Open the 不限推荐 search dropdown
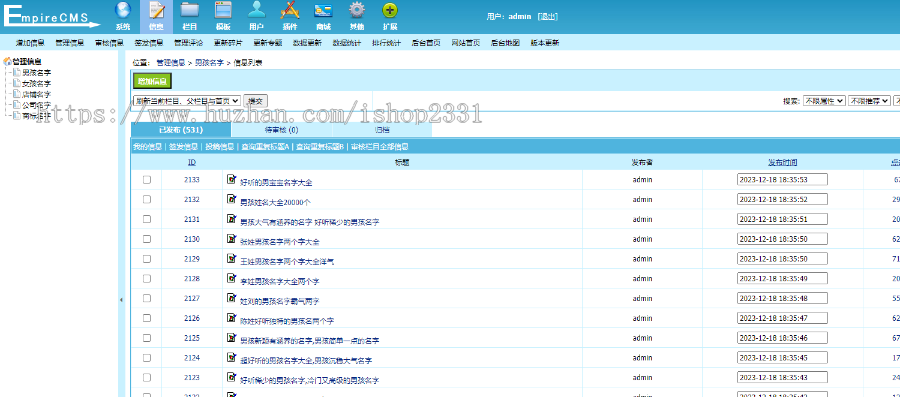The height and width of the screenshot is (397, 900). pyautogui.click(x=870, y=100)
